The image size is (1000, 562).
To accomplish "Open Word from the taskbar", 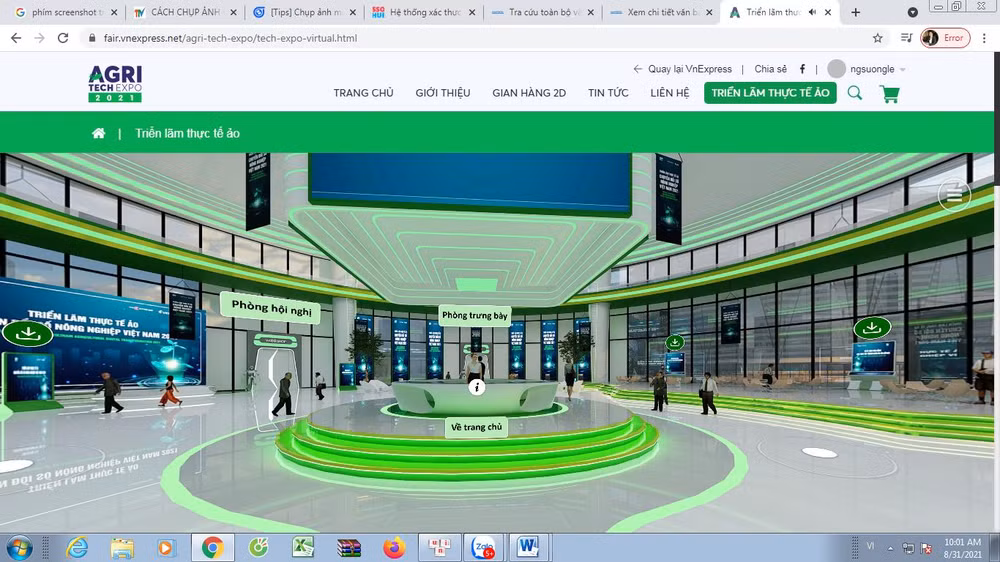I will [528, 547].
